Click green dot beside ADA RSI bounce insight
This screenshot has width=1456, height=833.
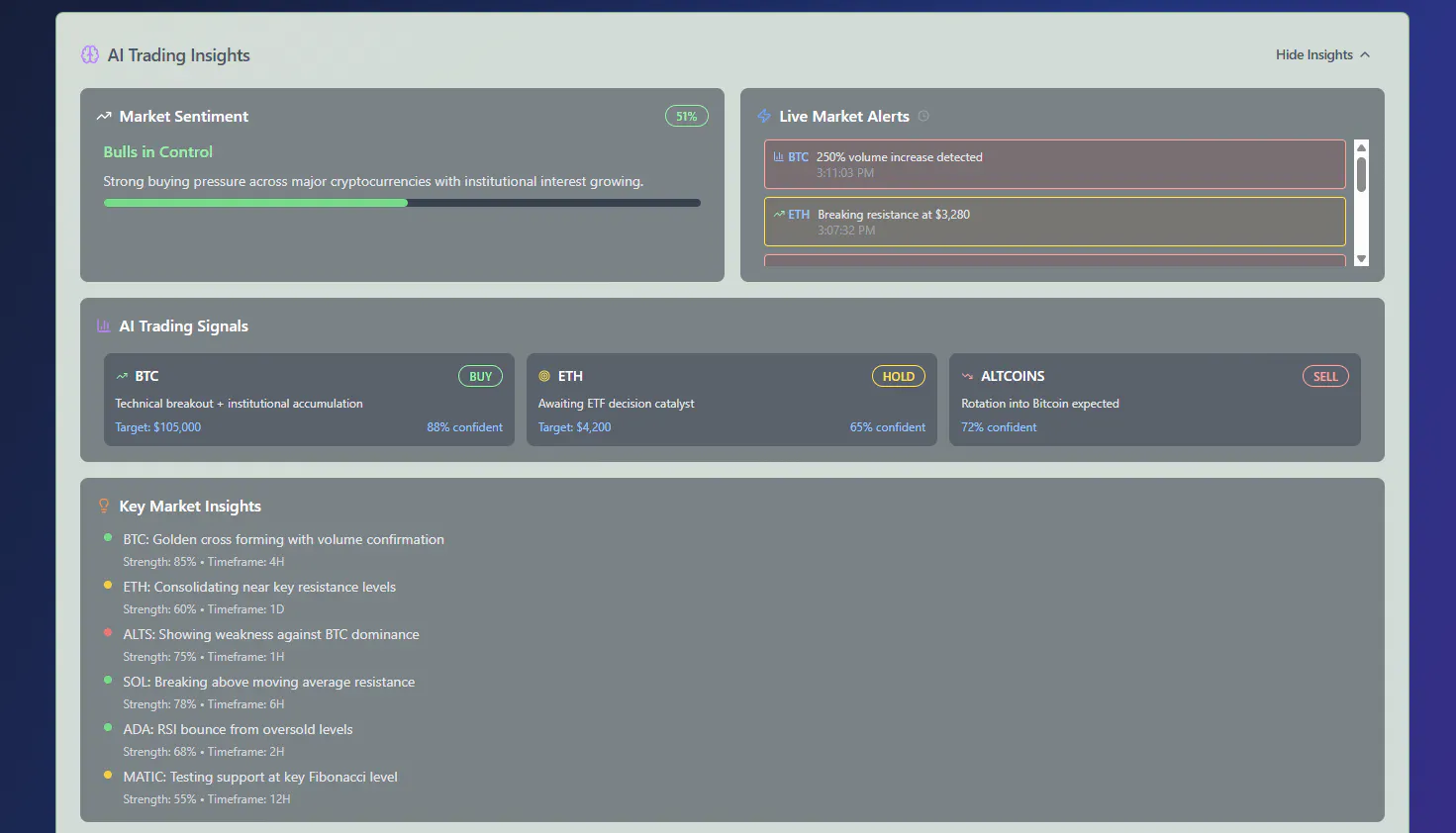point(108,727)
